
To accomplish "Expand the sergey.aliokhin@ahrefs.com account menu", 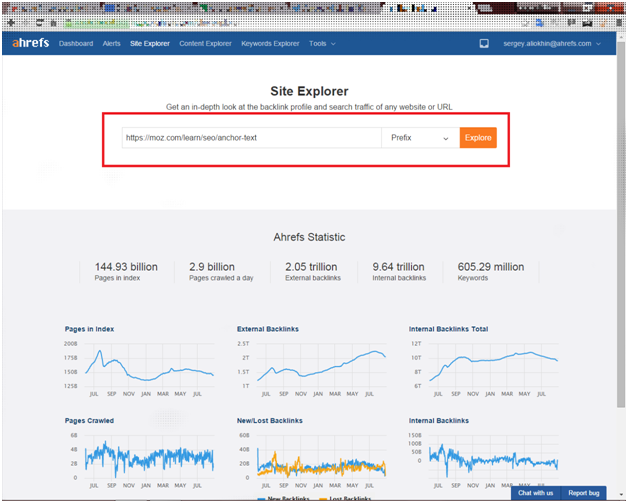I will pos(552,43).
